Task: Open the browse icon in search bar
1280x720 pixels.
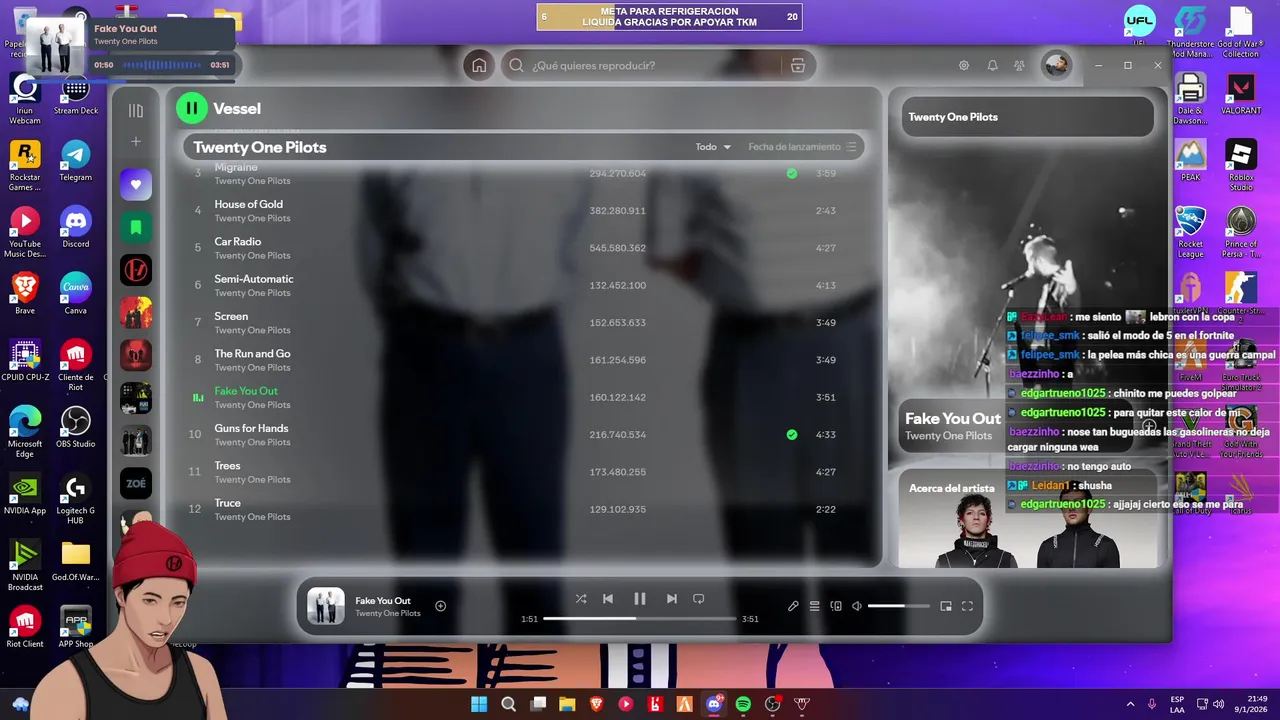Action: pos(797,65)
